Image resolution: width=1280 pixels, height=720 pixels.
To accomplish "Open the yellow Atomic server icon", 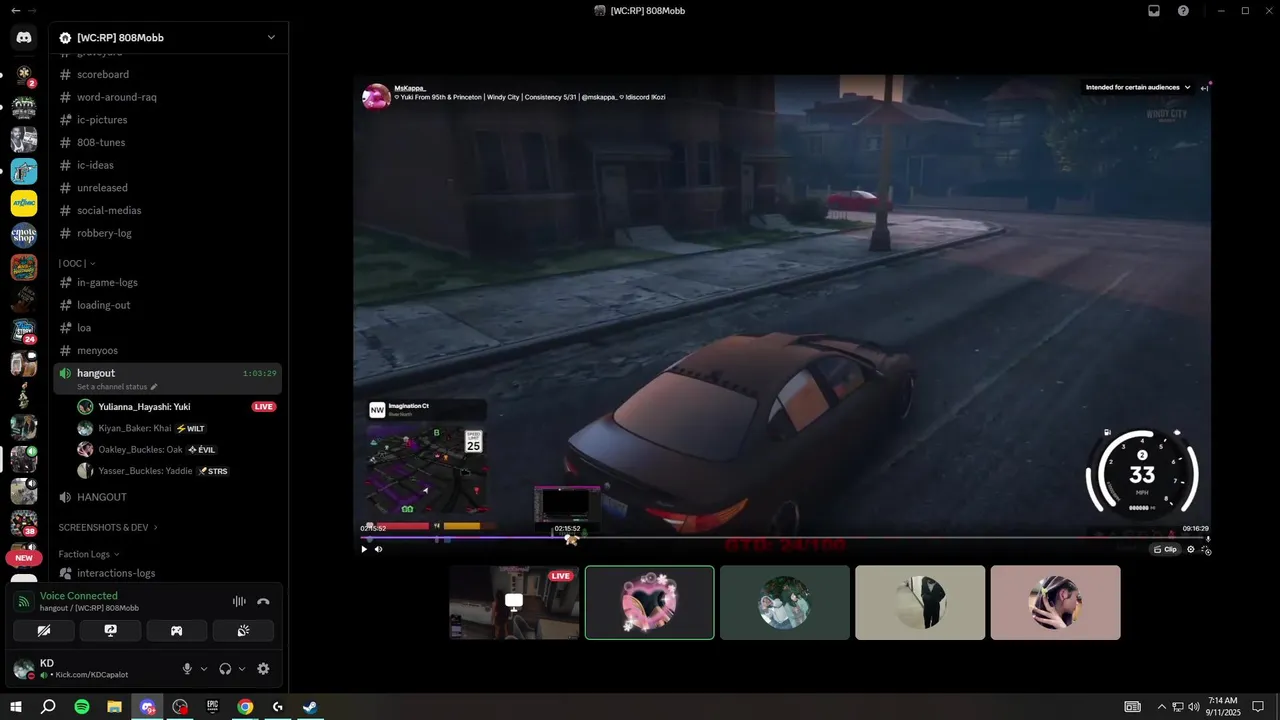I will point(24,203).
